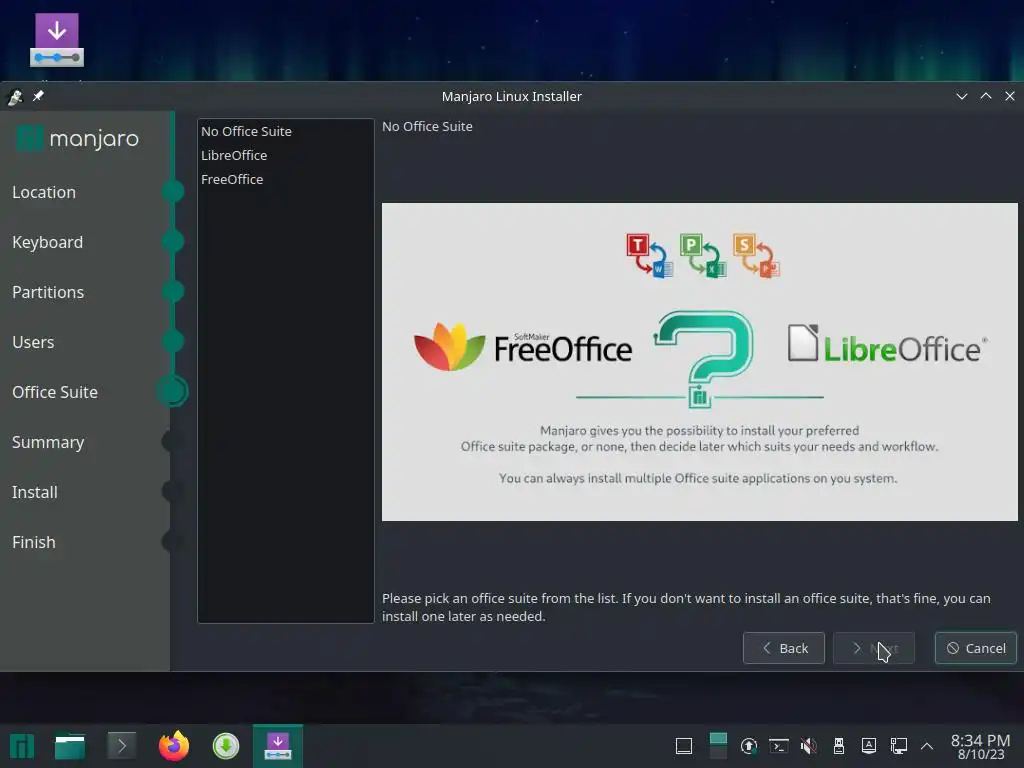Close the Manjaro Linux Installer window
This screenshot has height=768, width=1024.
(1010, 96)
